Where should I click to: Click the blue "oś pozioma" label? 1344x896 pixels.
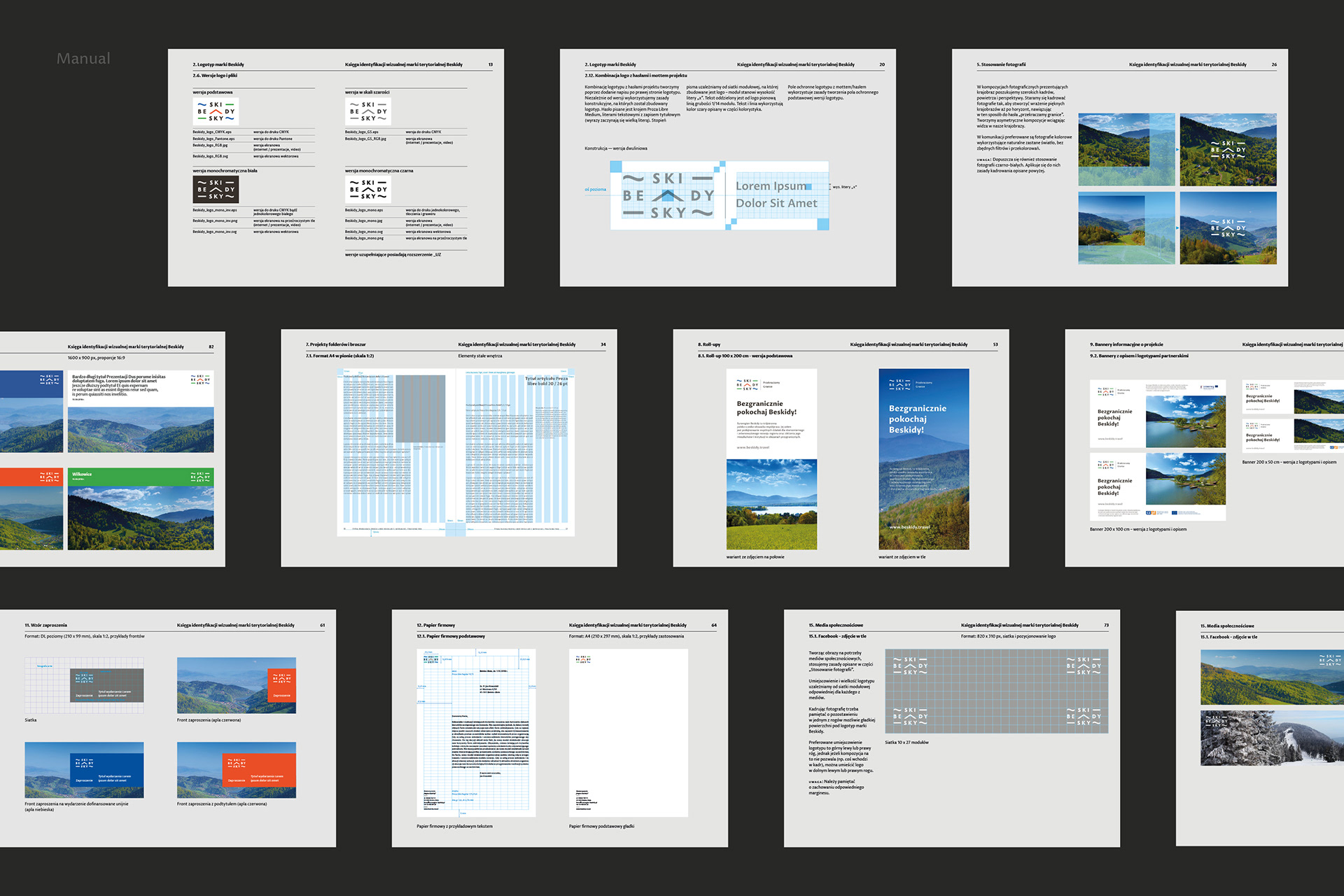tap(596, 189)
